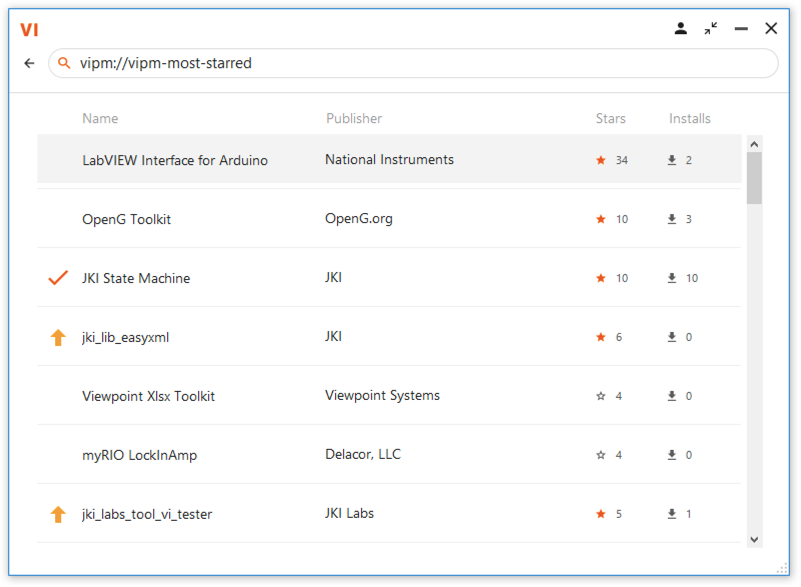Click publisher JKI Labs
Screen dimensions: 801x587
349,513
